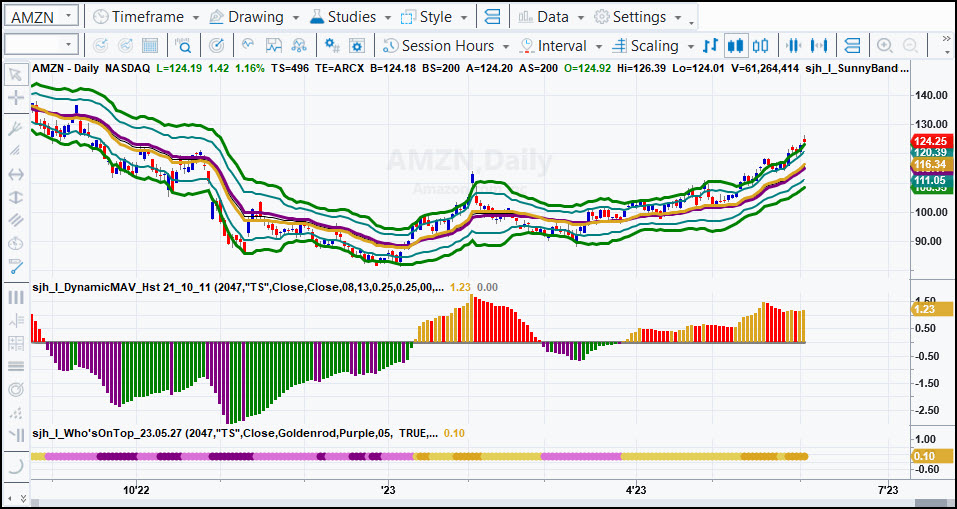Open the Interval dropdown

click(x=561, y=46)
